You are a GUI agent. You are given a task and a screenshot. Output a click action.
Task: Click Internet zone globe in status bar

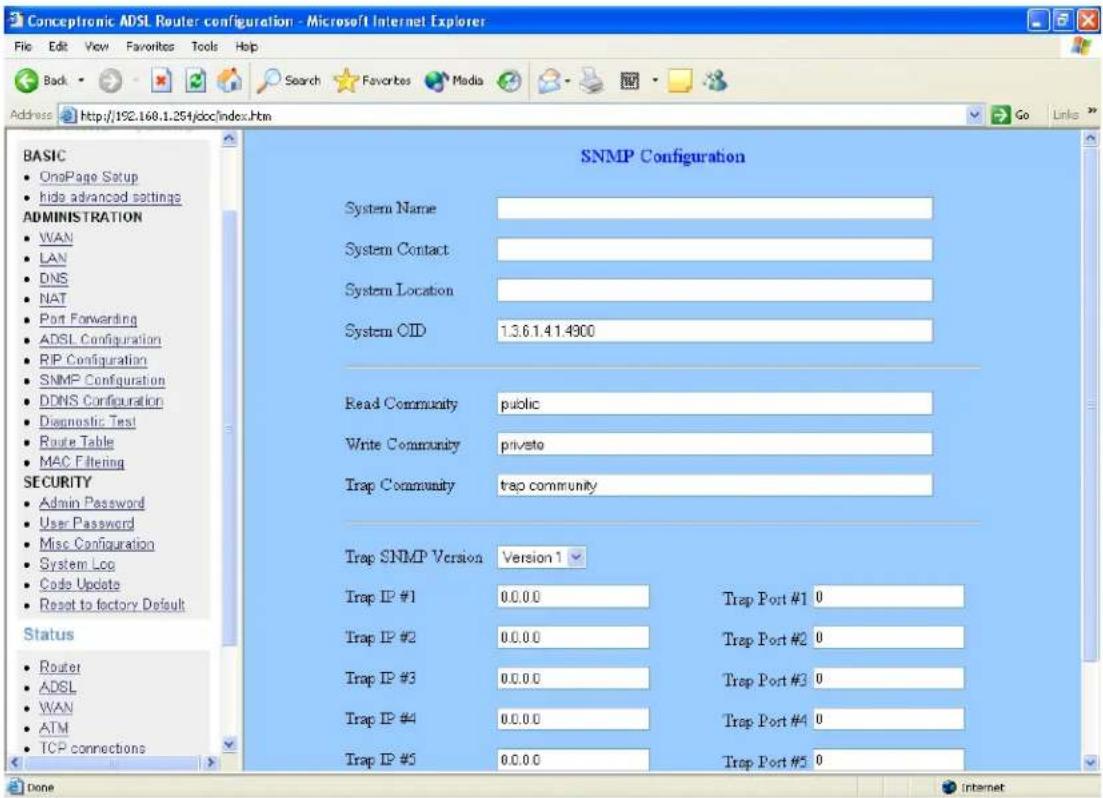pos(950,787)
